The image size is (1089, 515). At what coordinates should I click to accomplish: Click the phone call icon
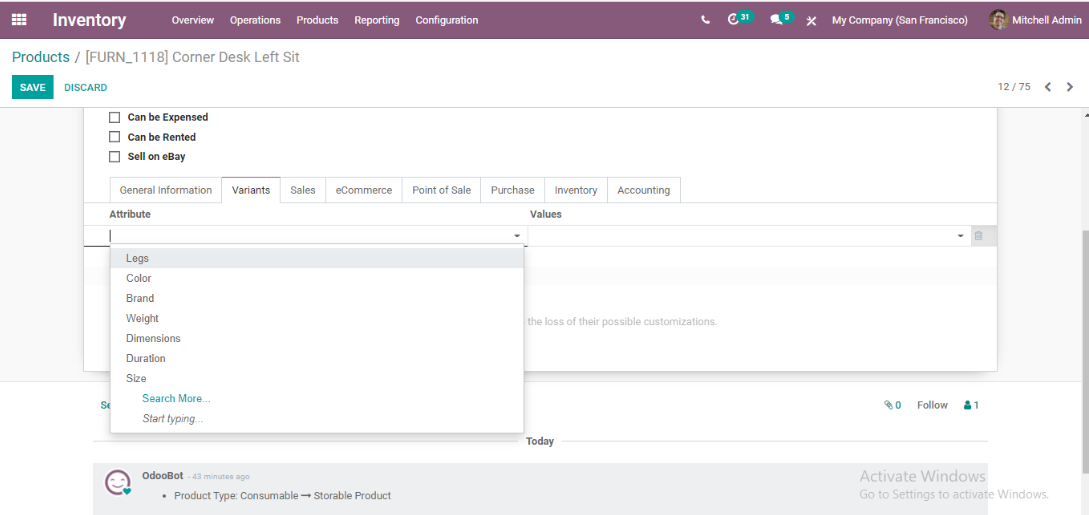[x=706, y=20]
